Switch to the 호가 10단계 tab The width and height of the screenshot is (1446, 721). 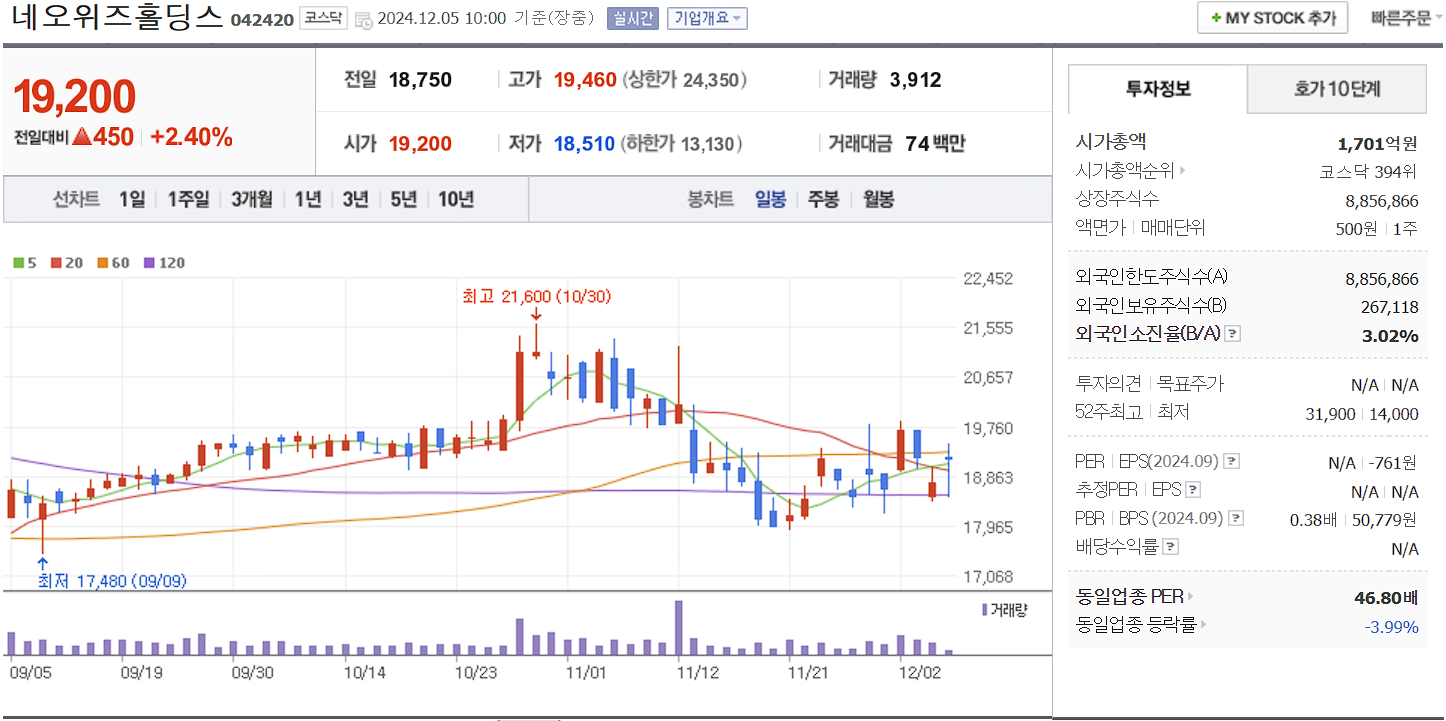click(1336, 89)
